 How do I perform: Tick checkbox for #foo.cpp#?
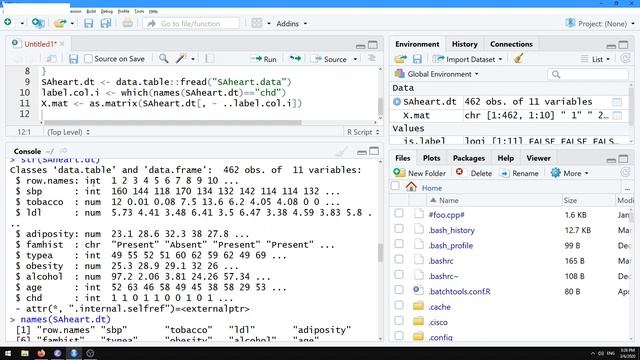click(399, 213)
